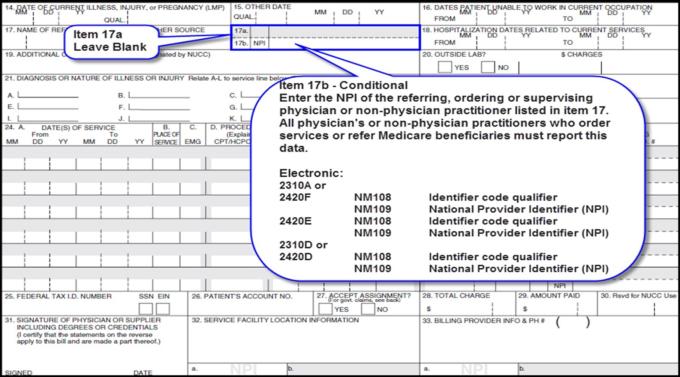
Task: Click 'Item 17b - Conditional' heading
Action: (x=343, y=85)
